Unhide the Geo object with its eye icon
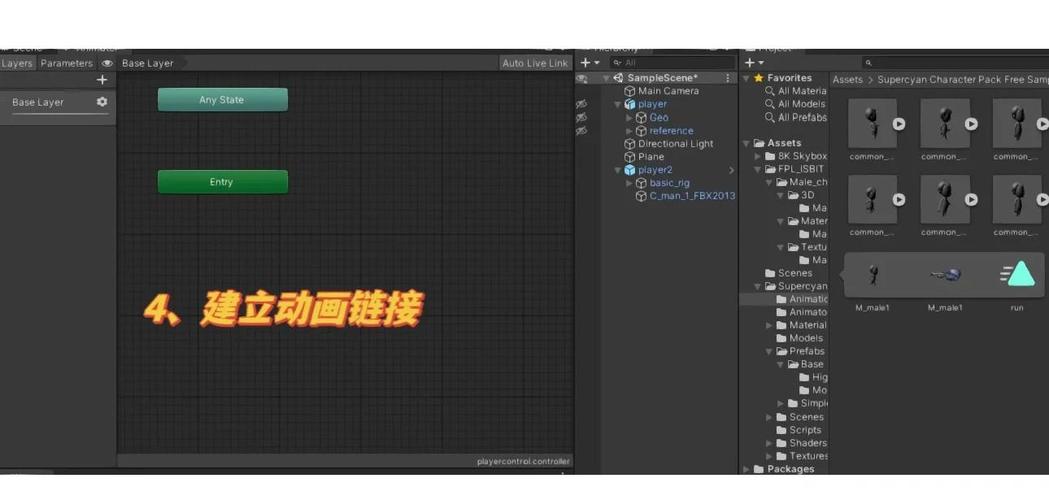 (x=581, y=117)
